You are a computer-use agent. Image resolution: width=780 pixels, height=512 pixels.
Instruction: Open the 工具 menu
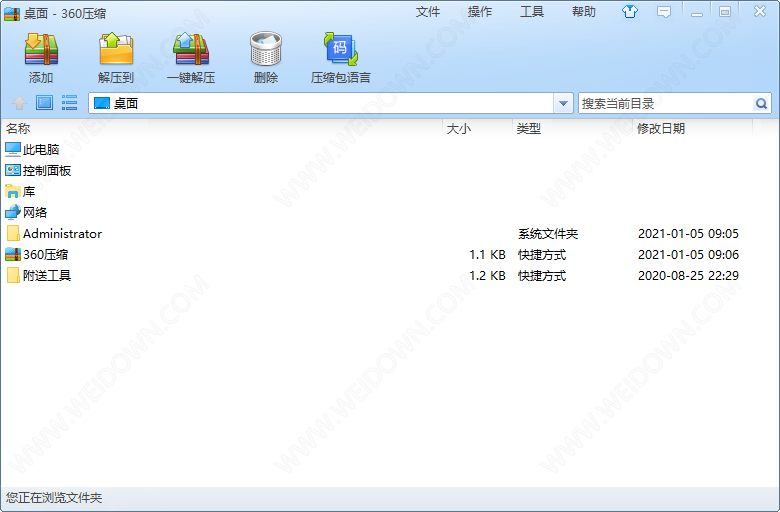[x=532, y=12]
